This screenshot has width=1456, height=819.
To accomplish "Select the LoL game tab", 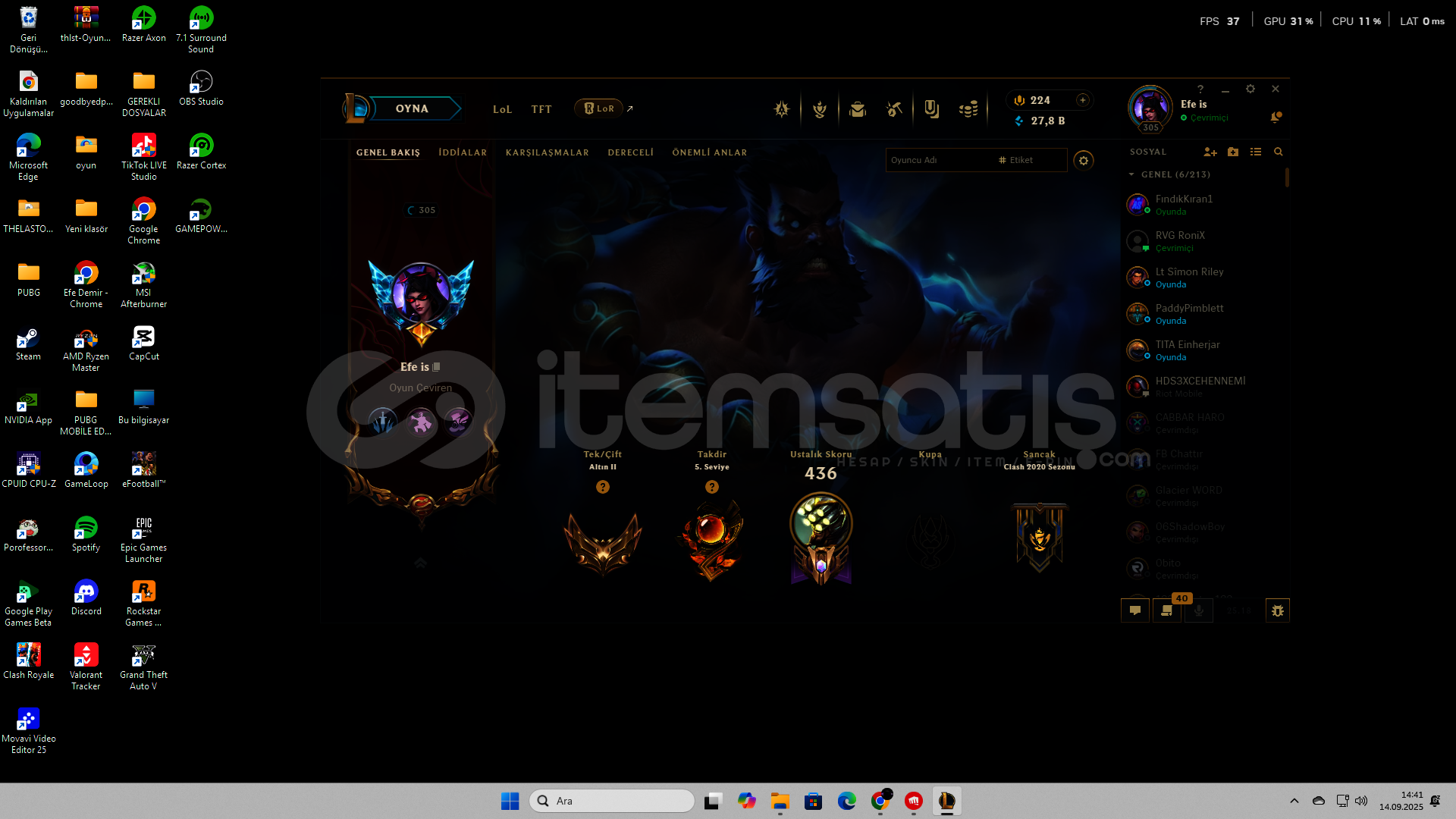I will (x=503, y=109).
